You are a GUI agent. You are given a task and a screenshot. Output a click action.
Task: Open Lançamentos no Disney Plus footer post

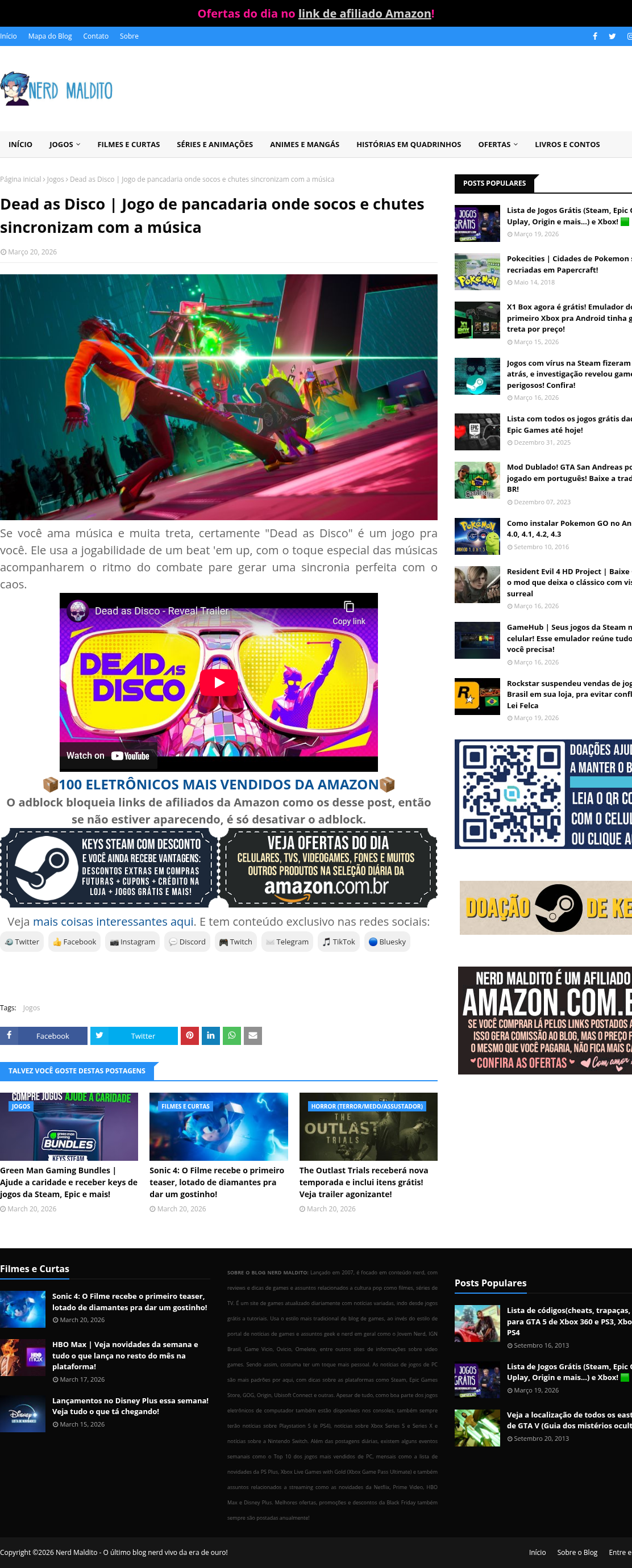tap(130, 1406)
